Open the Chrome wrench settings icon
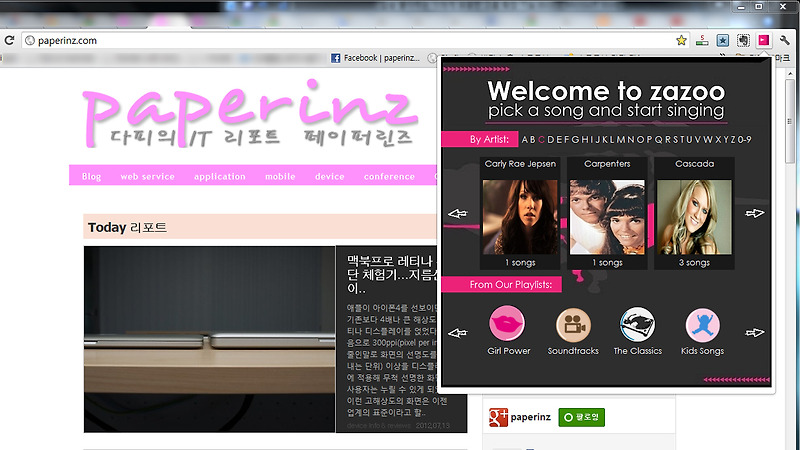This screenshot has width=800, height=450. coord(785,40)
